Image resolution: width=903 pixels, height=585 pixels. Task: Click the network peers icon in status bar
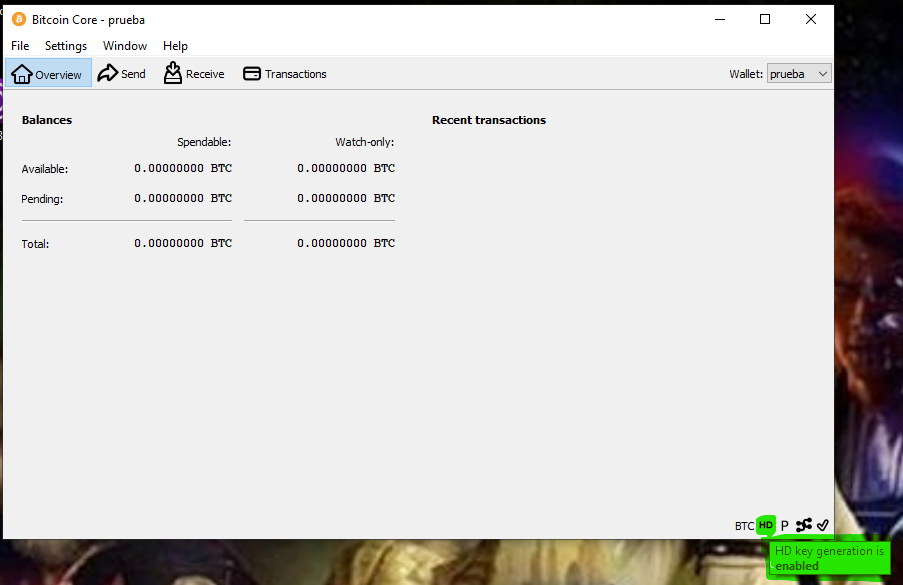[803, 525]
